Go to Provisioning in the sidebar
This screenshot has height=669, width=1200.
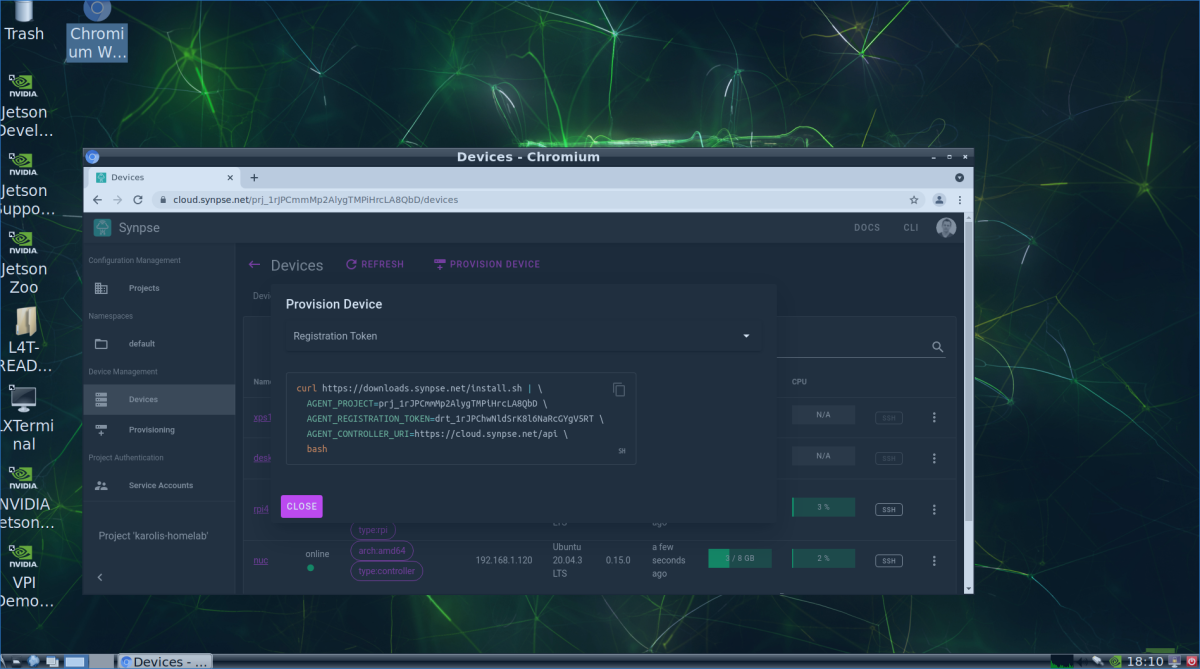[x=151, y=430]
